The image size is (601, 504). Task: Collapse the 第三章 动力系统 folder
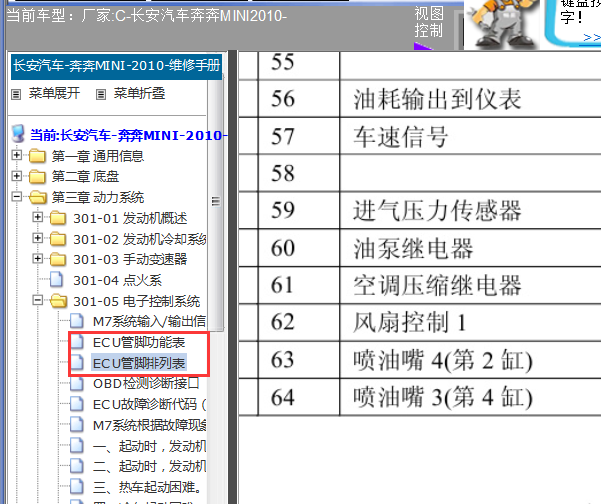click(x=16, y=196)
